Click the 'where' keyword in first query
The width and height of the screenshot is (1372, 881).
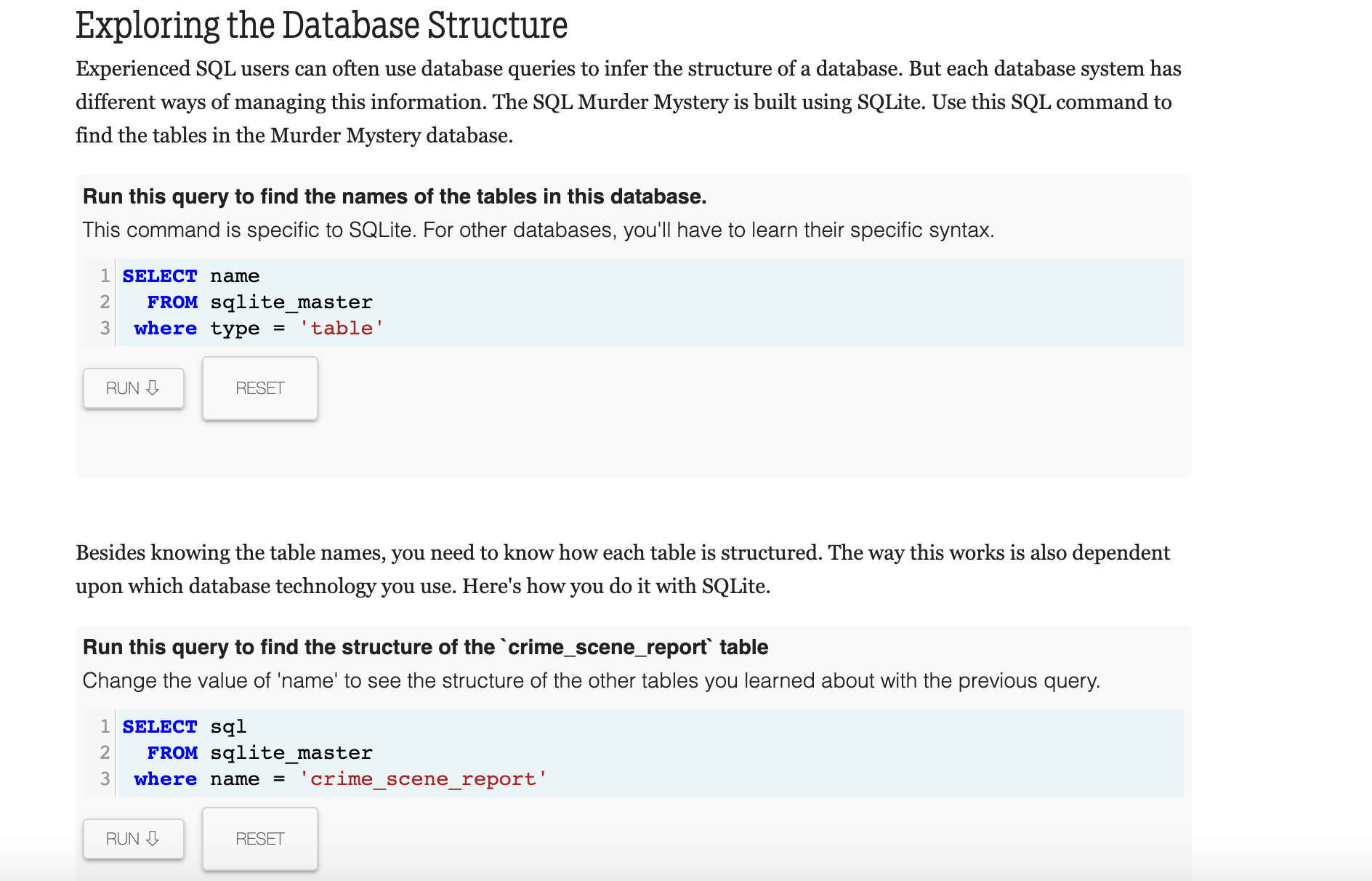pyautogui.click(x=165, y=329)
